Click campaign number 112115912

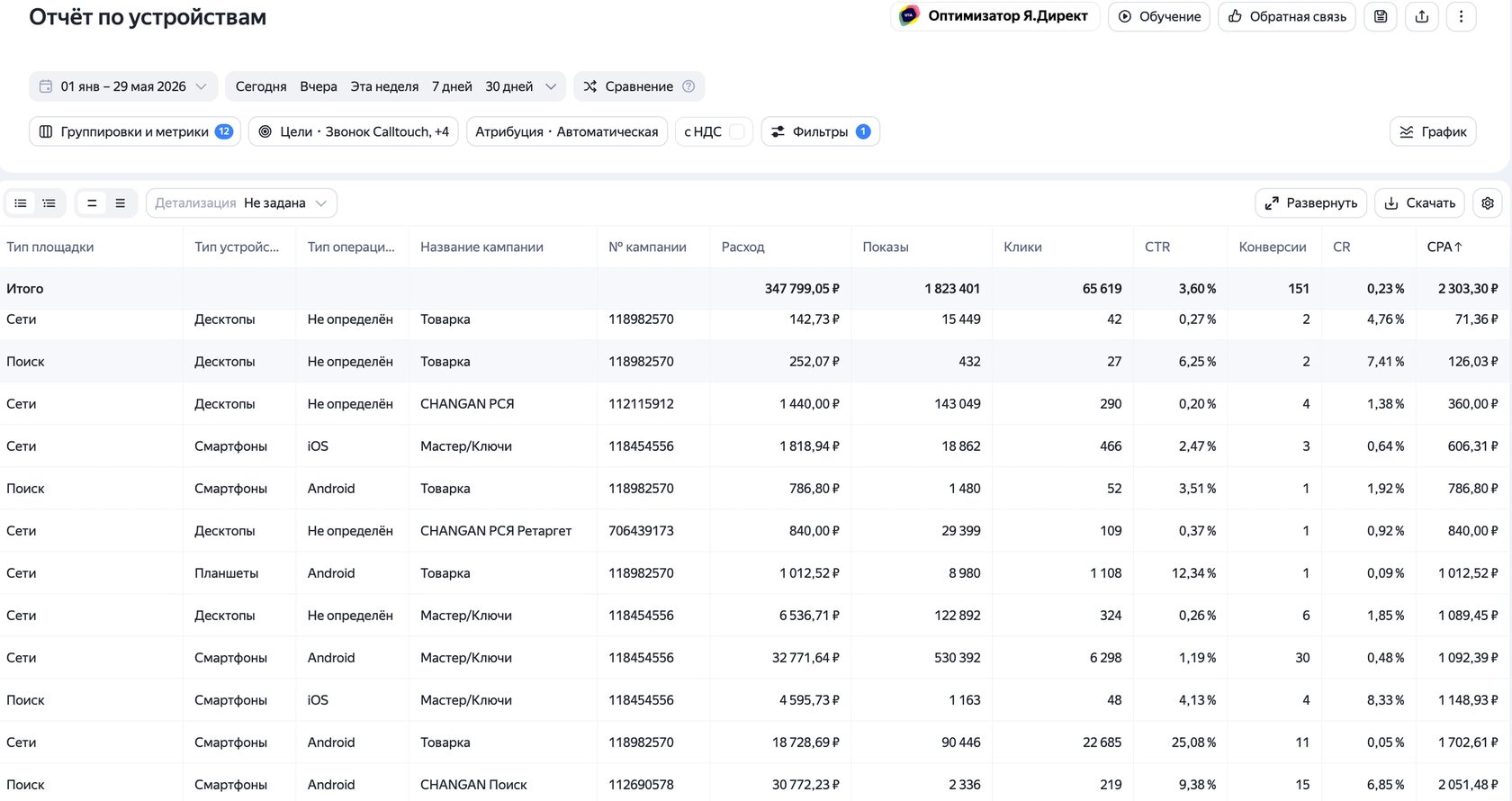(x=641, y=404)
